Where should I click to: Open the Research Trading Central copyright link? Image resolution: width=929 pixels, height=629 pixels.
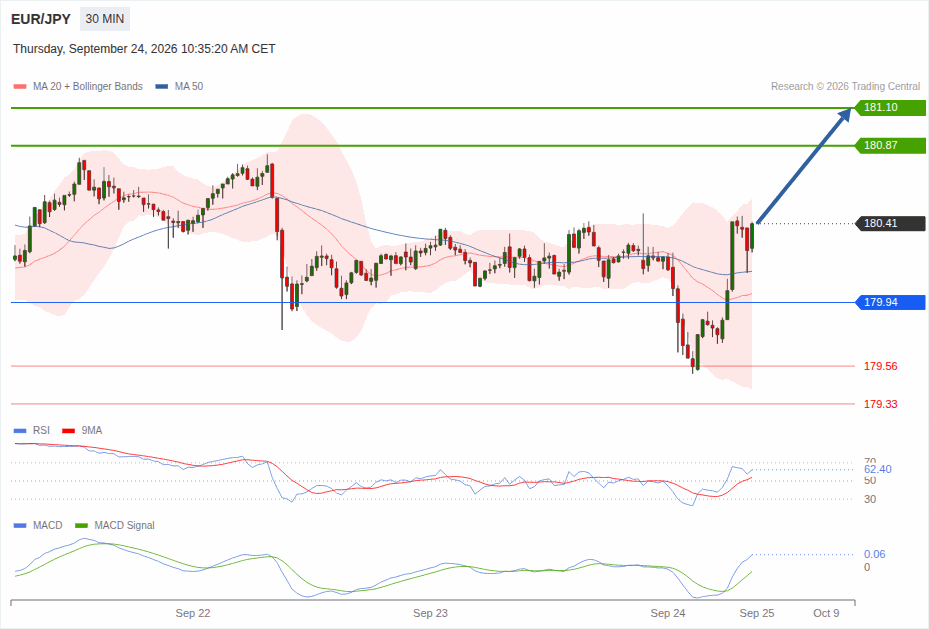(x=845, y=86)
